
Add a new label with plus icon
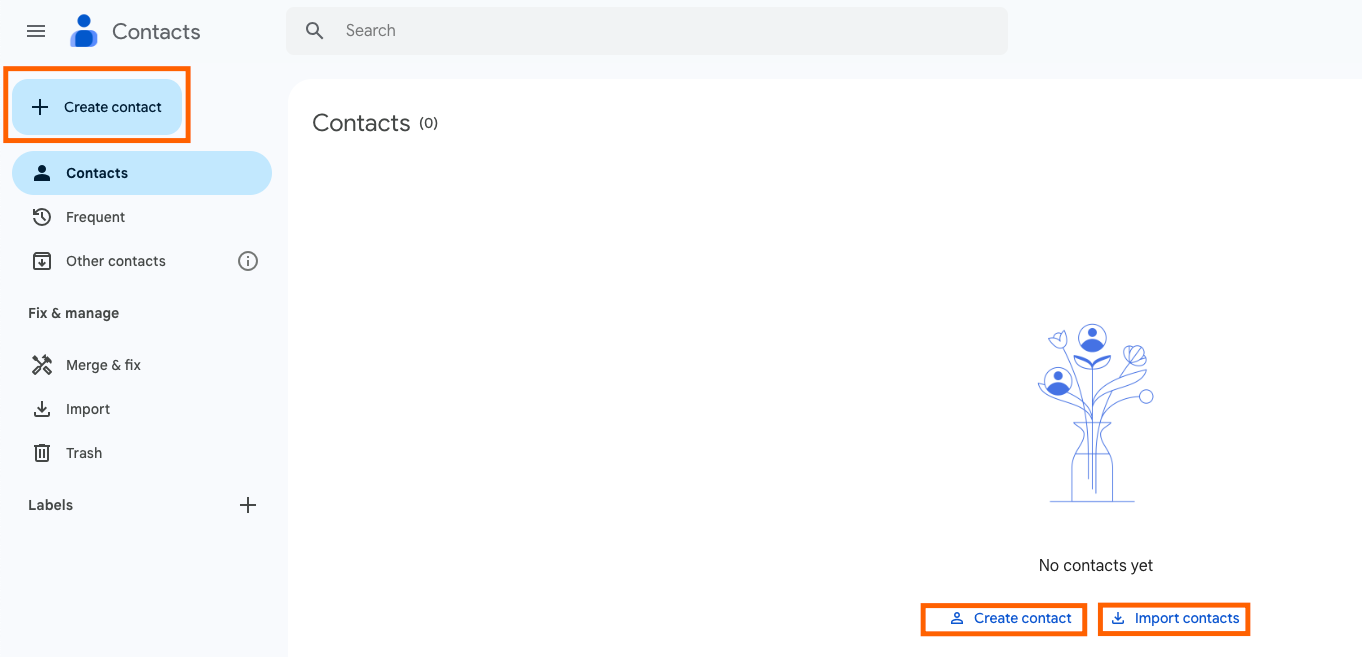(248, 505)
